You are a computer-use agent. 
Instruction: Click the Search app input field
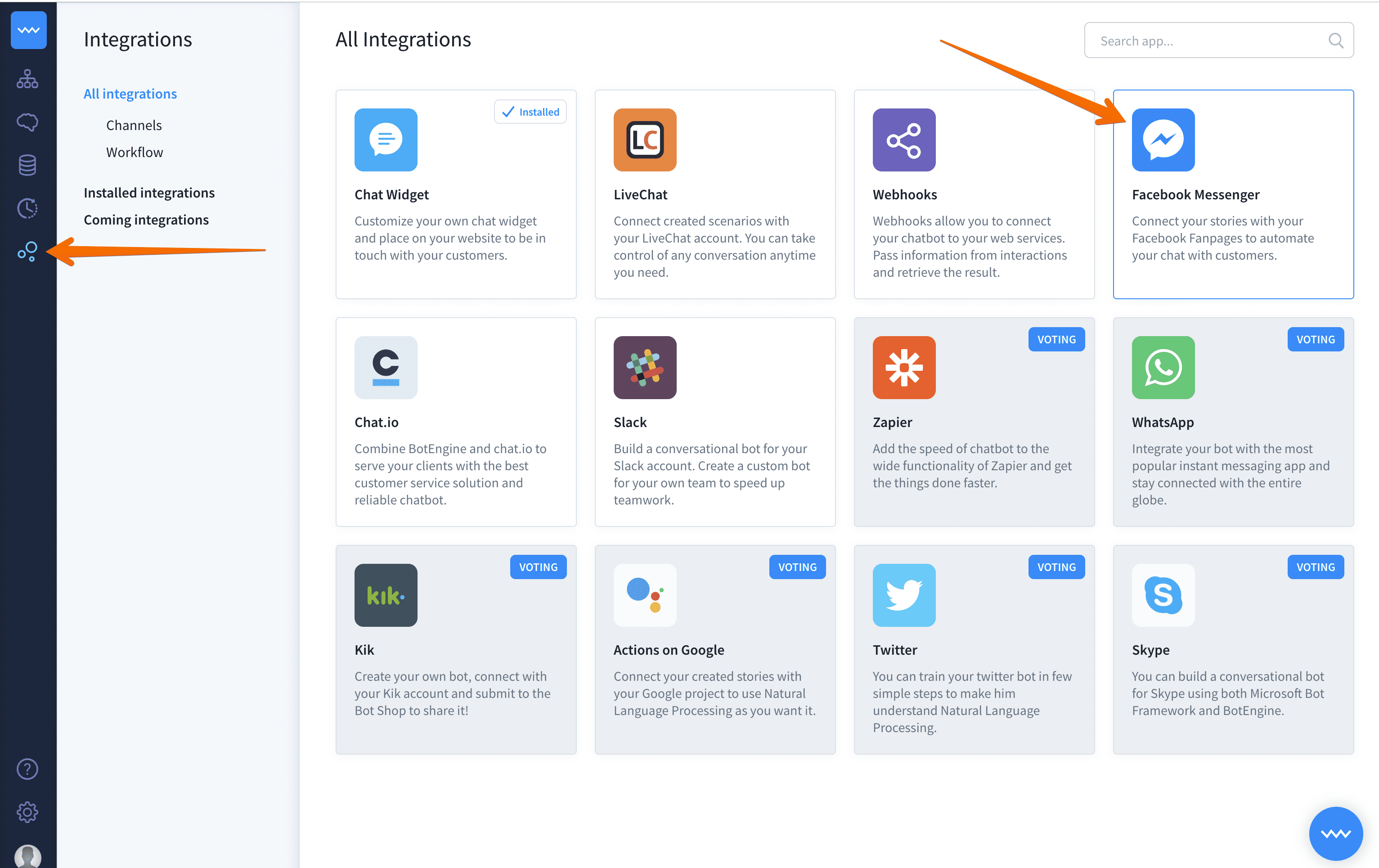click(x=1219, y=40)
